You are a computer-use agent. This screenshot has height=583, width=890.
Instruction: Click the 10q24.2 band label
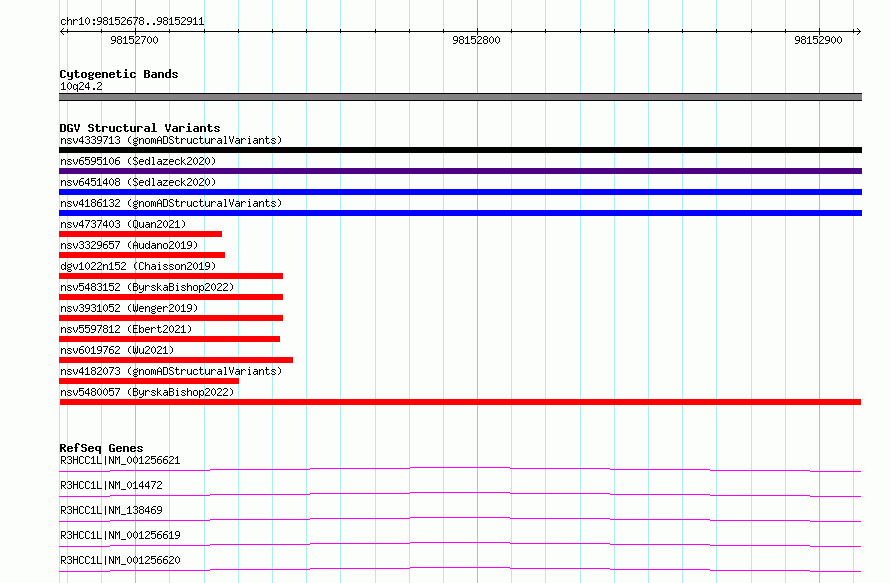[x=81, y=86]
